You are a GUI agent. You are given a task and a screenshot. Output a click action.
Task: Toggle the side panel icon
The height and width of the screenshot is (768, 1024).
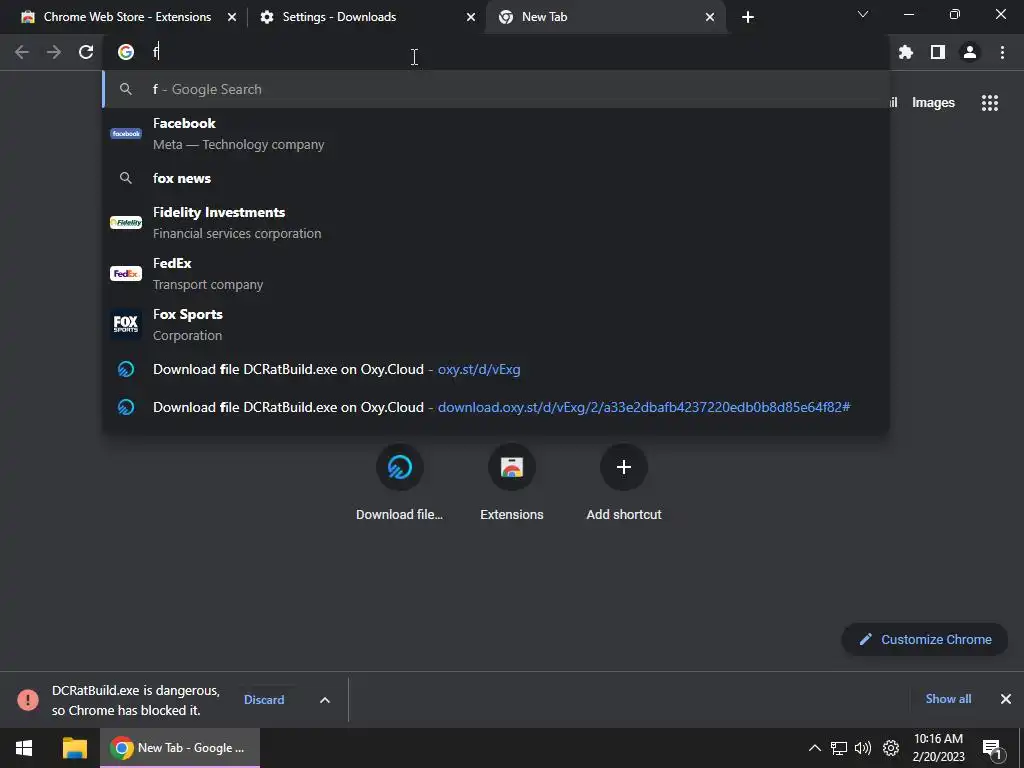938,52
